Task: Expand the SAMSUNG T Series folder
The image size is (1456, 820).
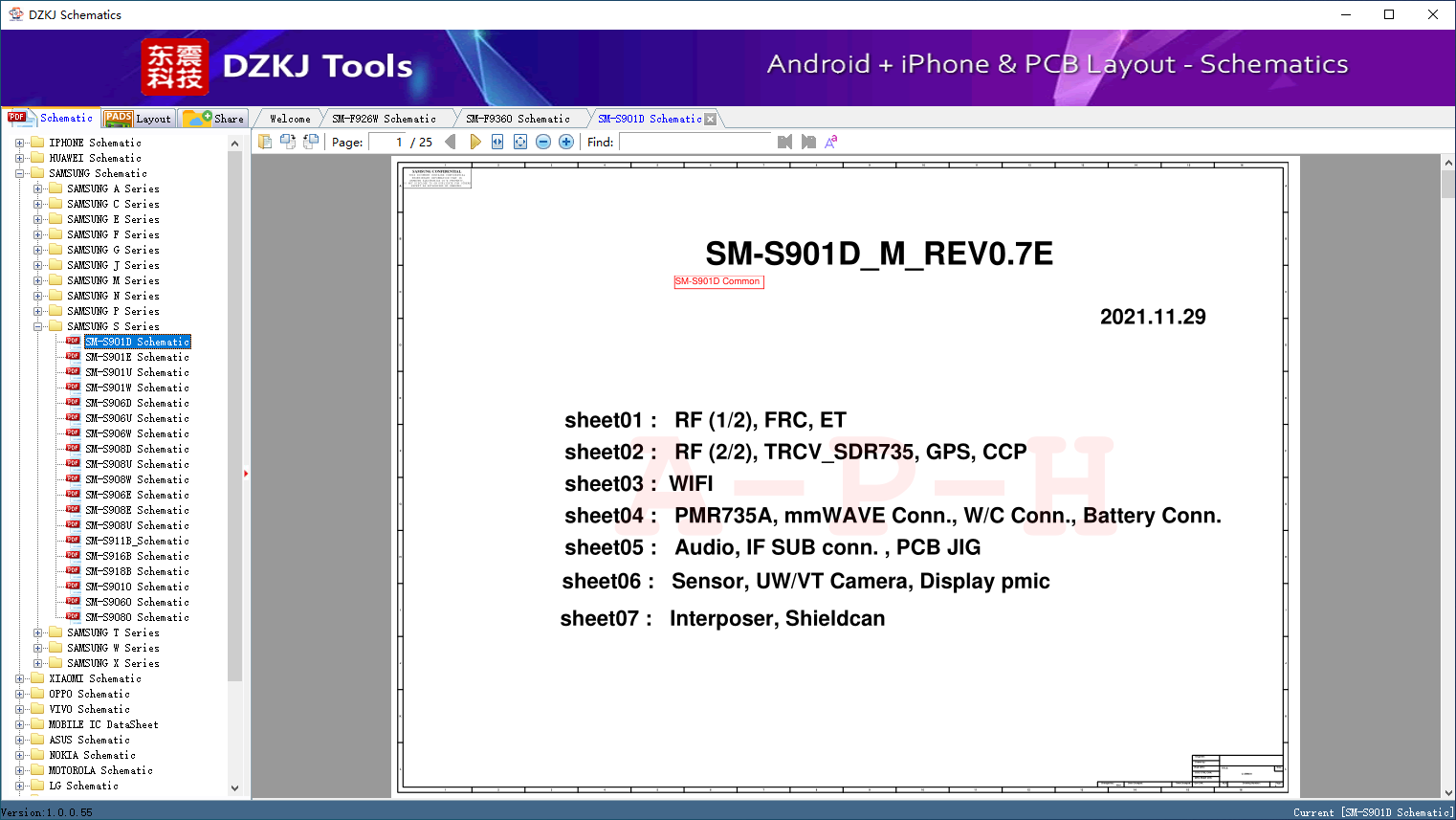Action: pos(37,632)
